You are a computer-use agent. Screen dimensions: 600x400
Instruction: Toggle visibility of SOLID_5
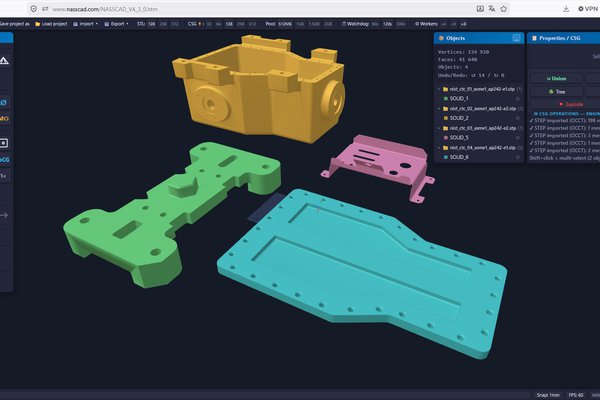(x=518, y=137)
